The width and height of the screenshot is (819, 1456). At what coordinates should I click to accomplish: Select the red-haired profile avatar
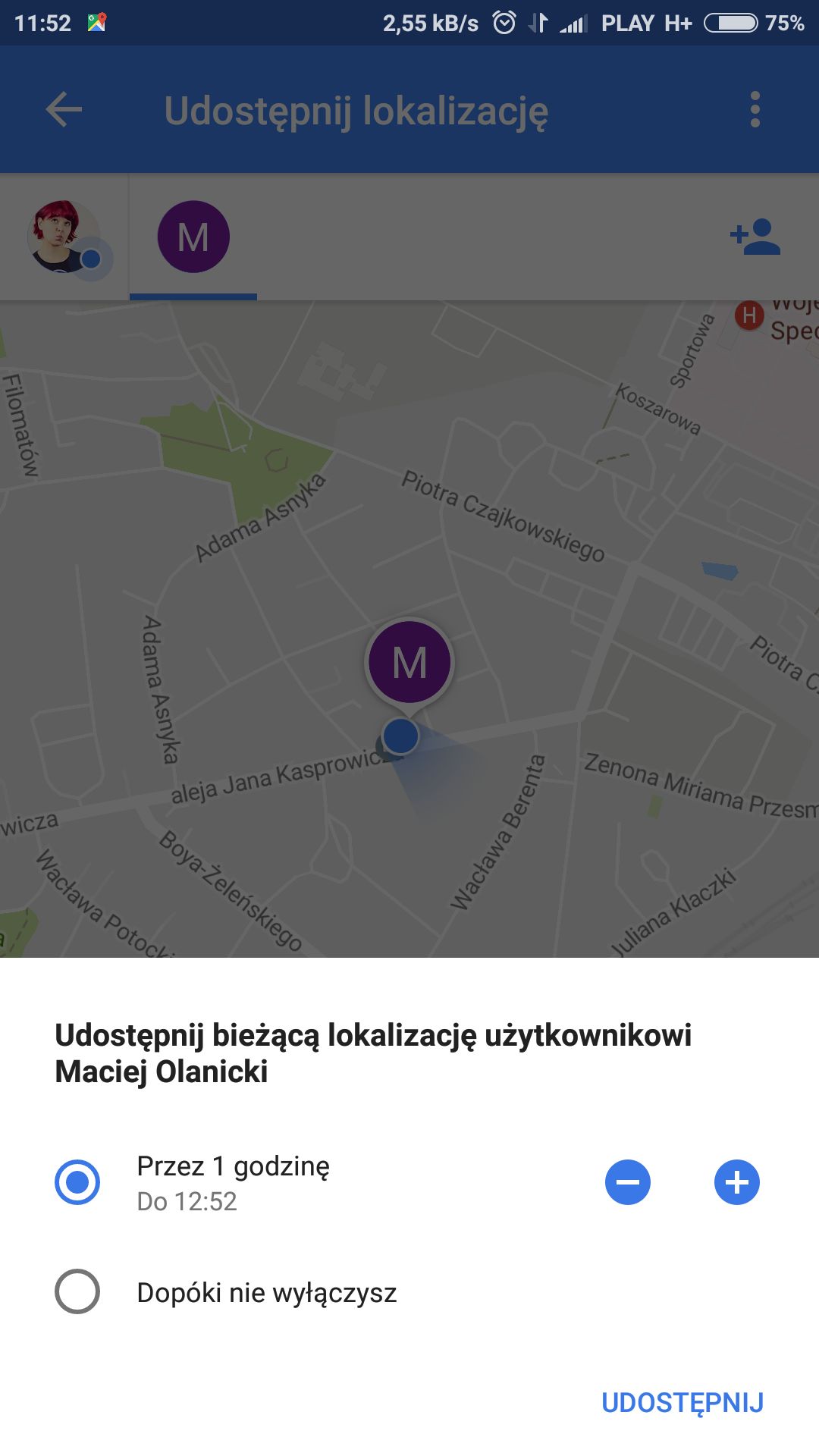pyautogui.click(x=64, y=237)
